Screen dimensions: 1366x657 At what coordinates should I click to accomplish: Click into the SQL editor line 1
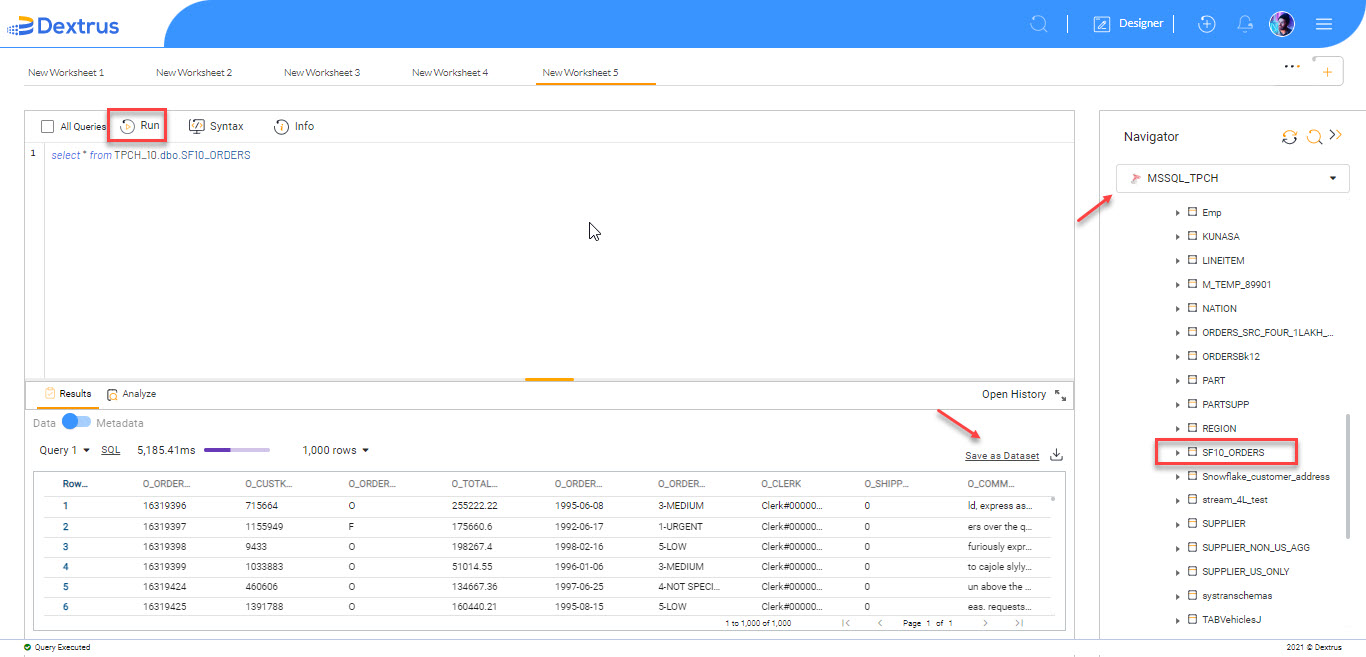click(558, 155)
